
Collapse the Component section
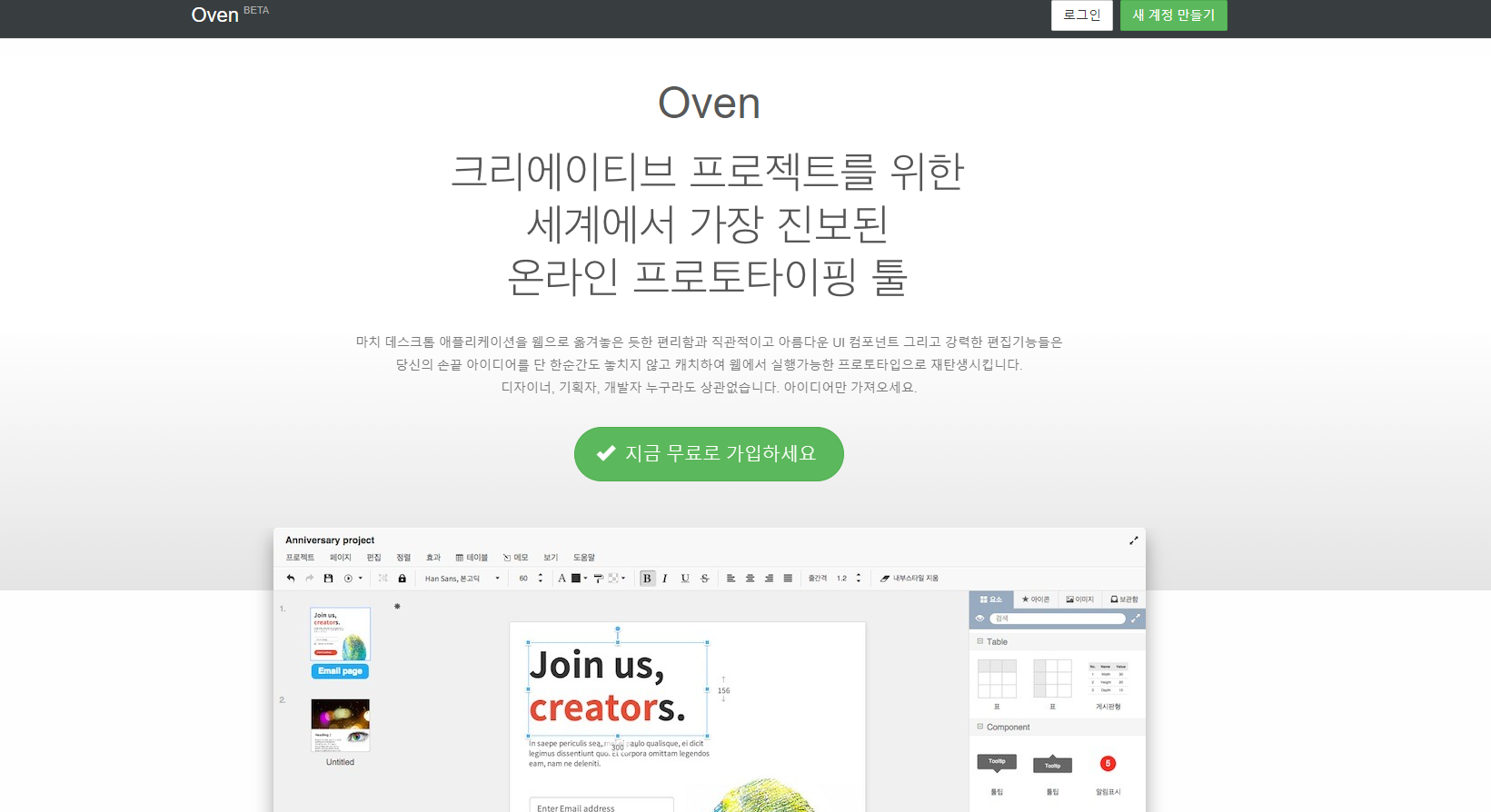tap(979, 727)
